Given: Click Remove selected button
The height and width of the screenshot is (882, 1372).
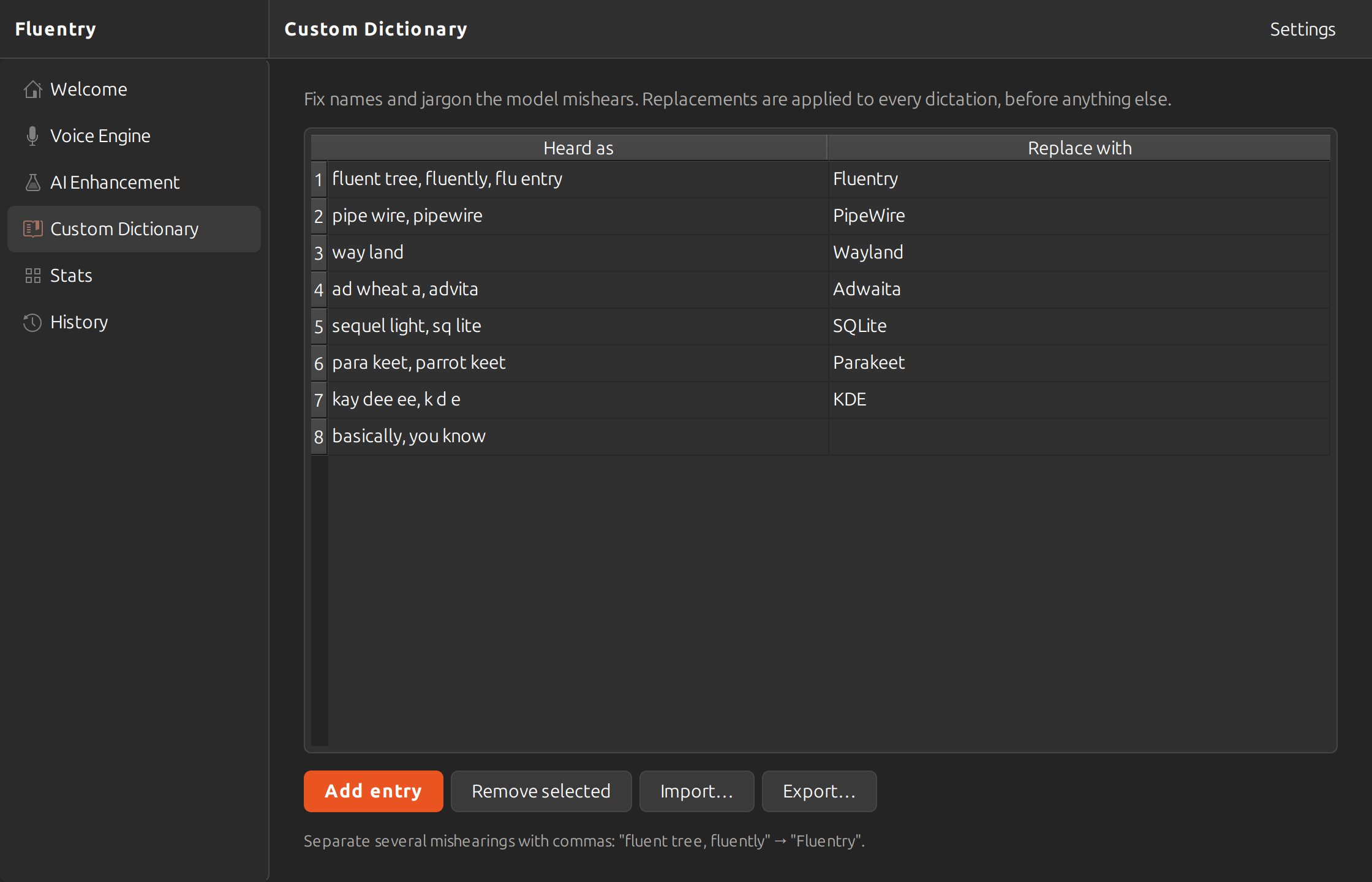Looking at the screenshot, I should pyautogui.click(x=541, y=791).
